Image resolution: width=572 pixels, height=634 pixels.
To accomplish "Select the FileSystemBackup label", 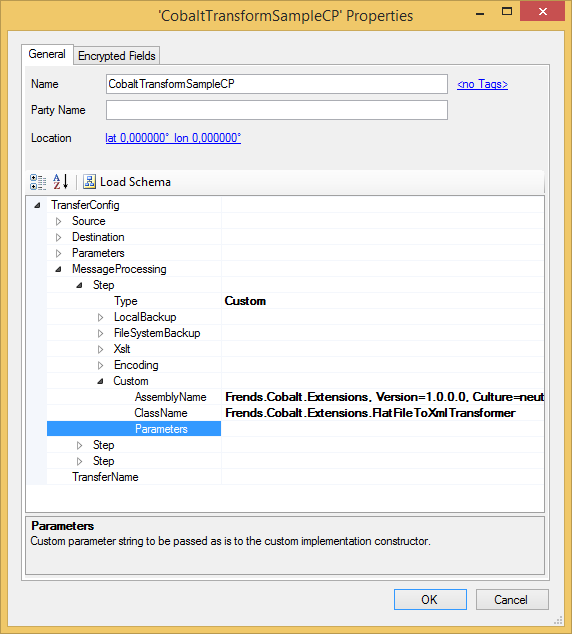I will [x=157, y=334].
